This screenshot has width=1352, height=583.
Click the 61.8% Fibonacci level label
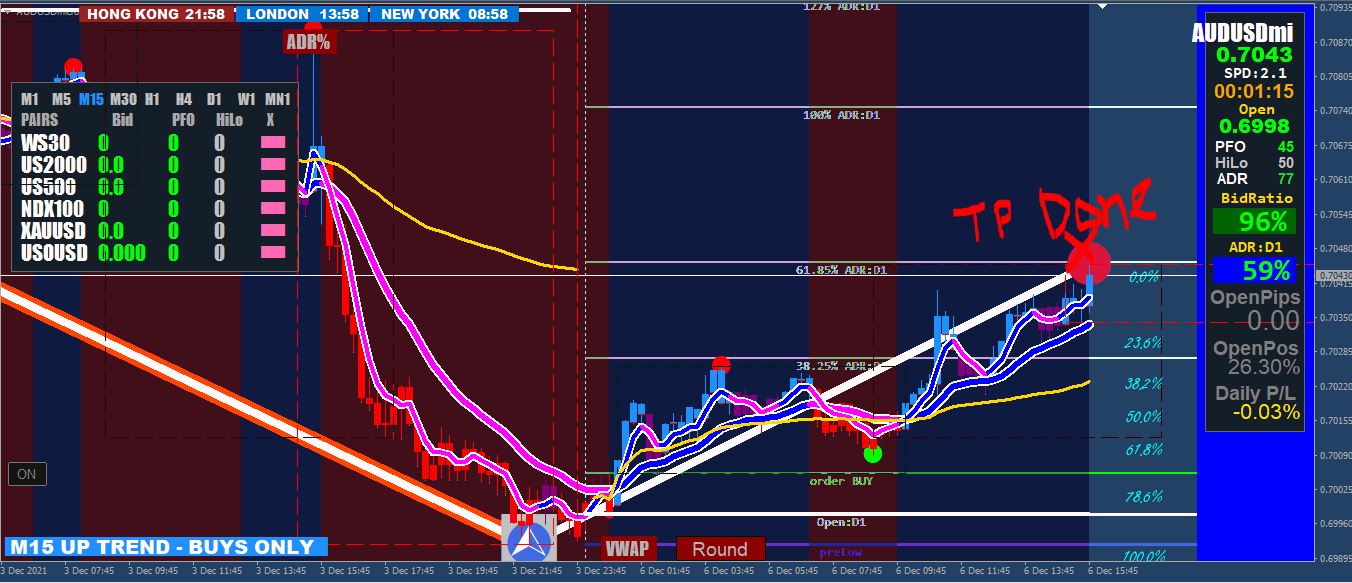pyautogui.click(x=1144, y=450)
